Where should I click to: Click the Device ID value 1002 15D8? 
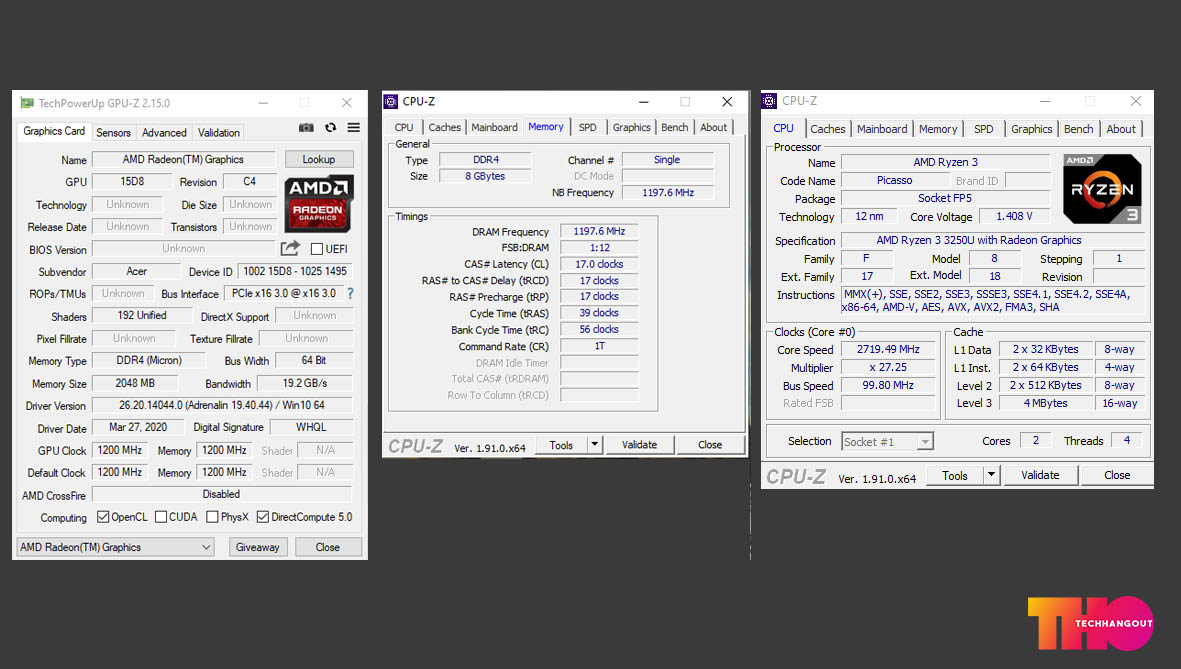click(295, 271)
